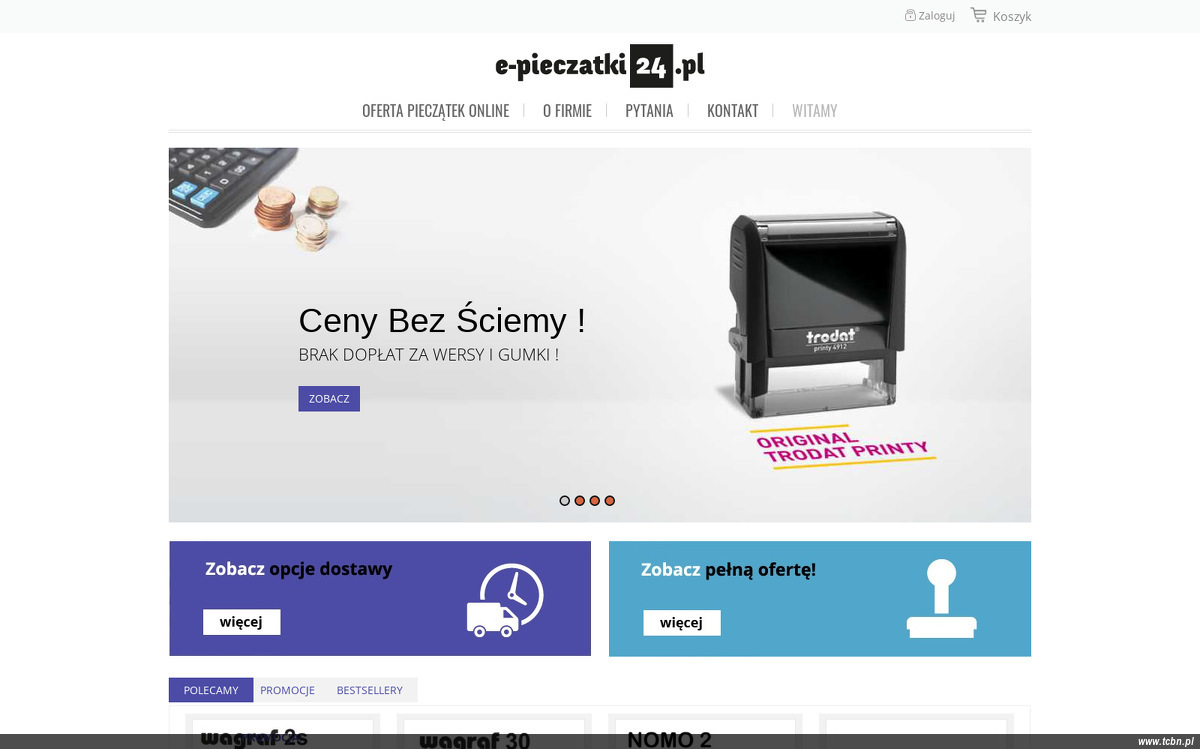
Task: Go to the Pytania page
Action: coord(649,111)
